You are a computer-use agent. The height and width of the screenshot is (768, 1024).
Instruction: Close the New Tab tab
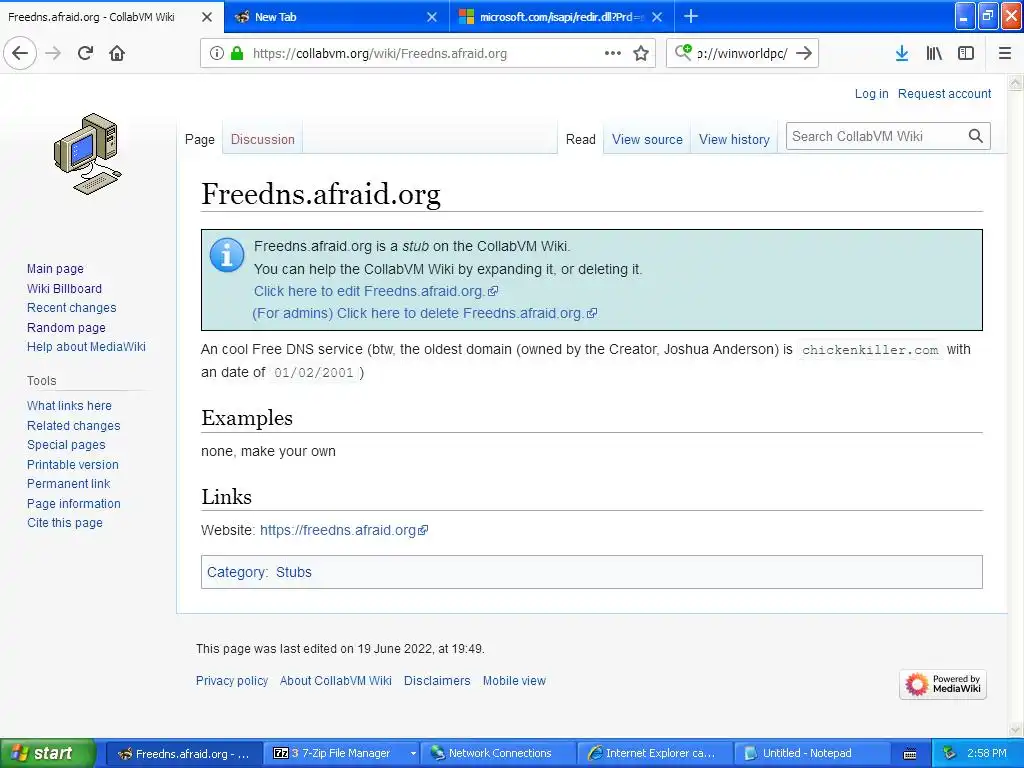click(x=432, y=17)
